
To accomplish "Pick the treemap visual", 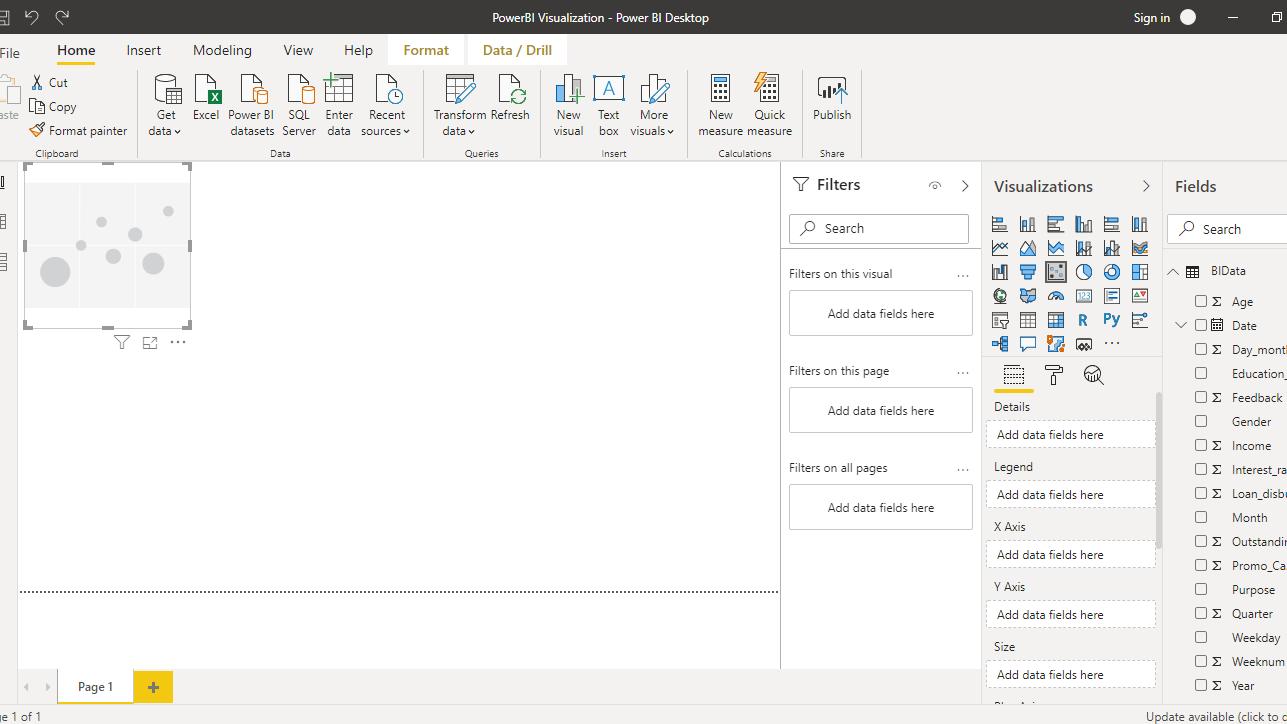I will click(x=1140, y=272).
